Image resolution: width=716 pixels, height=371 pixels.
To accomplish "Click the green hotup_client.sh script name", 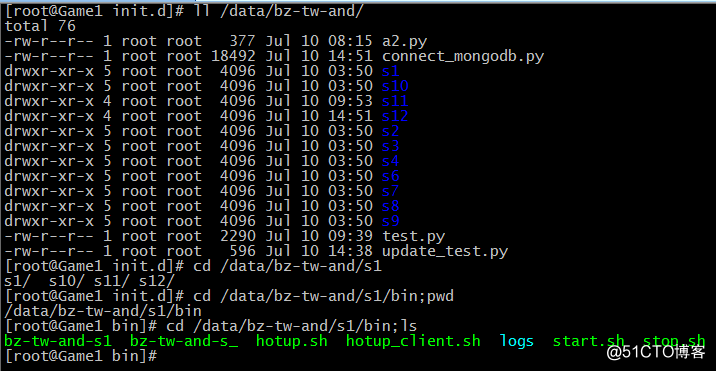I will point(413,341).
